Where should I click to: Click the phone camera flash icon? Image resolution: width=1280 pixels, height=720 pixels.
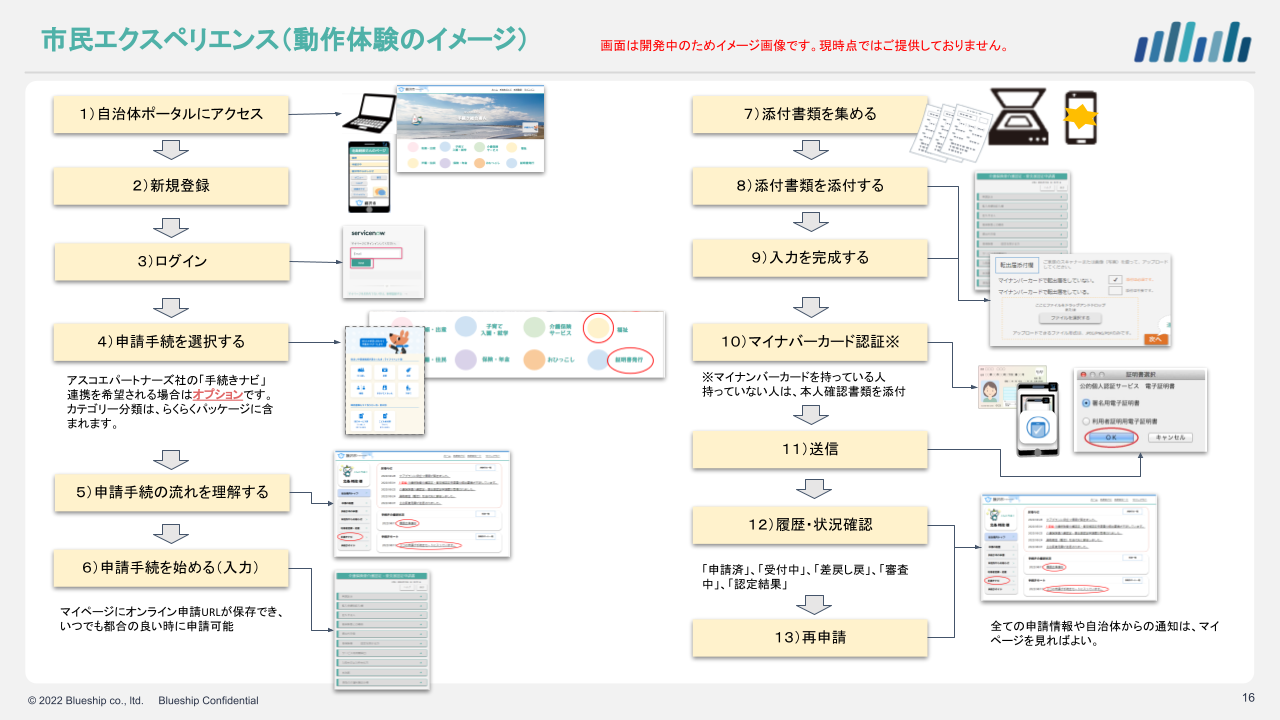(x=1080, y=118)
